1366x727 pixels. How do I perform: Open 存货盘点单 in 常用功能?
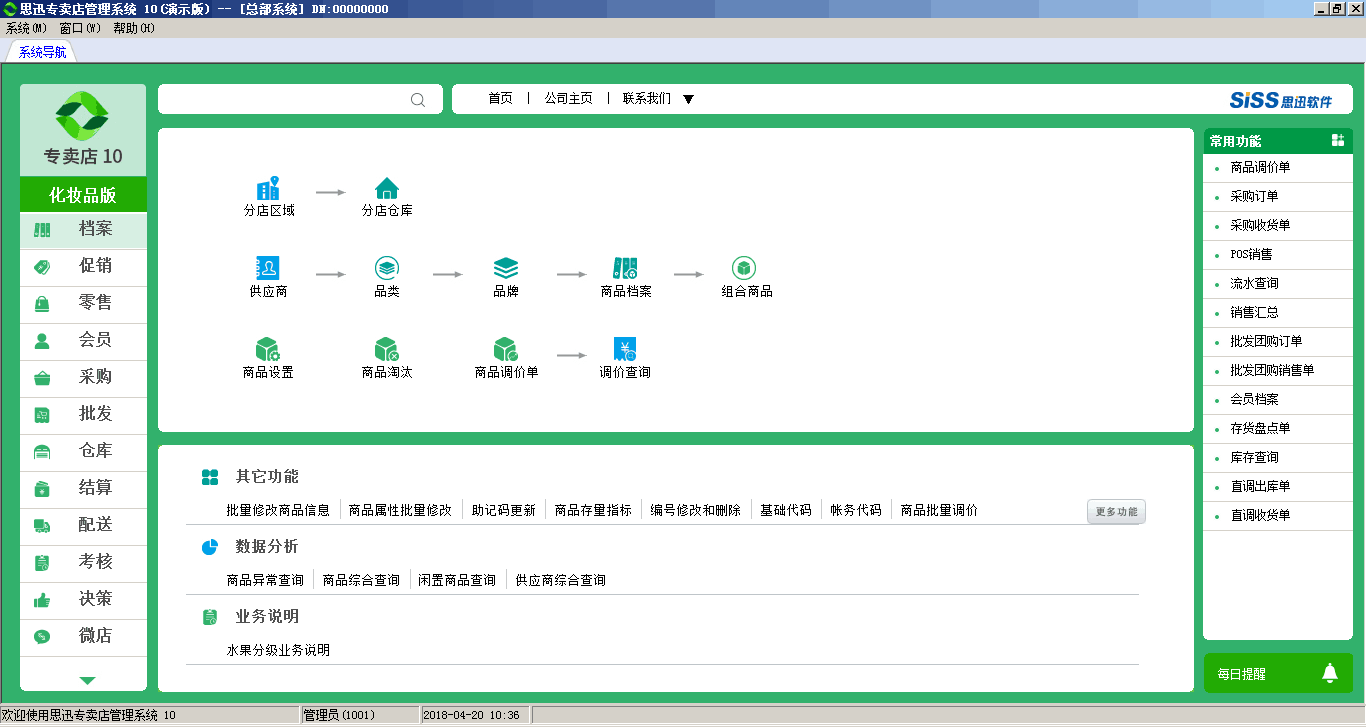click(1278, 429)
